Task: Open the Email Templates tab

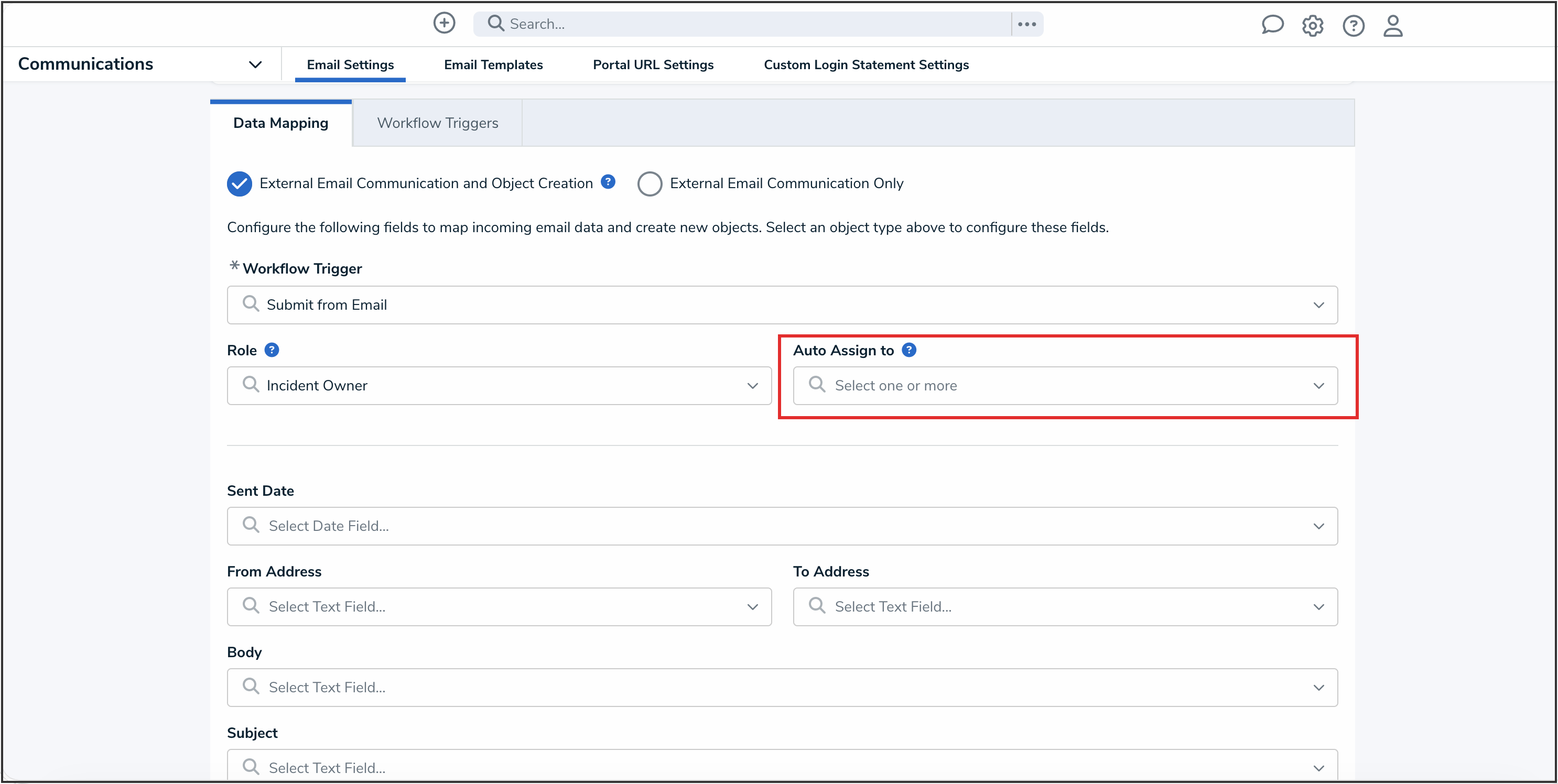Action: pyautogui.click(x=493, y=64)
